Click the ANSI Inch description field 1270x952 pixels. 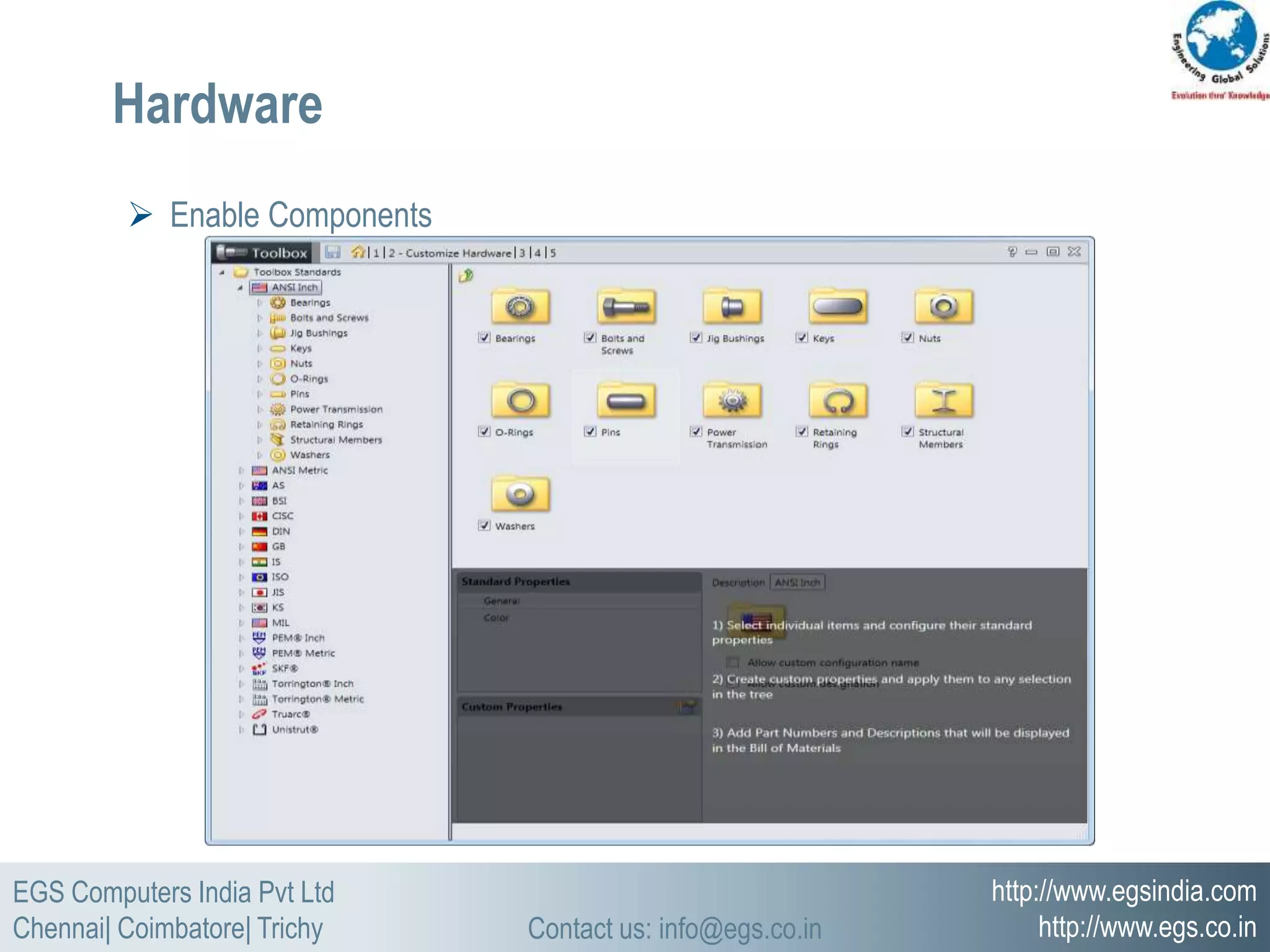point(797,583)
